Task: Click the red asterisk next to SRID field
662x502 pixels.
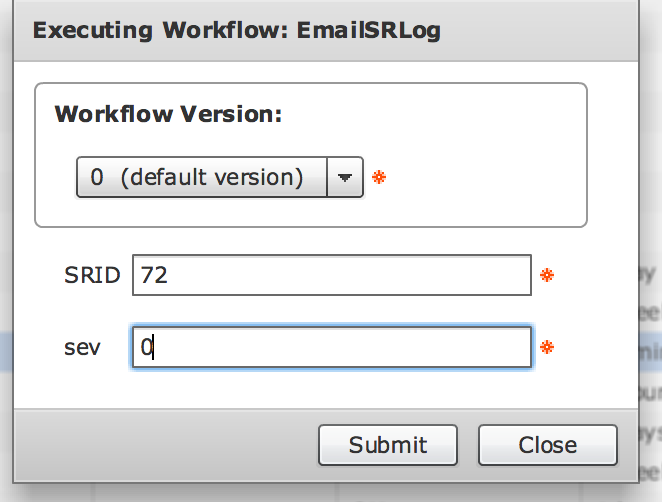Action: tap(547, 275)
